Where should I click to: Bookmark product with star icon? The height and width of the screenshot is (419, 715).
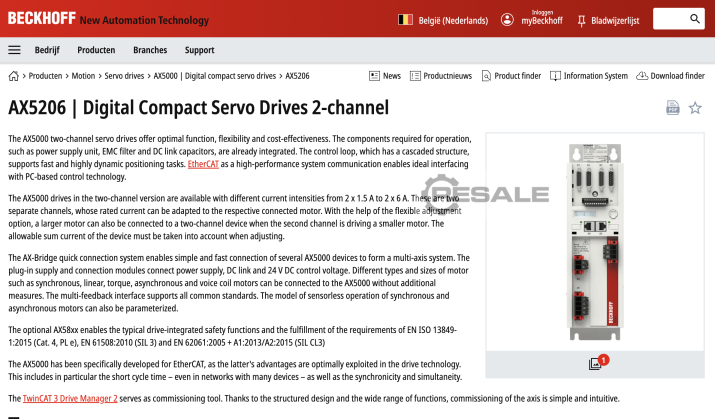[695, 108]
